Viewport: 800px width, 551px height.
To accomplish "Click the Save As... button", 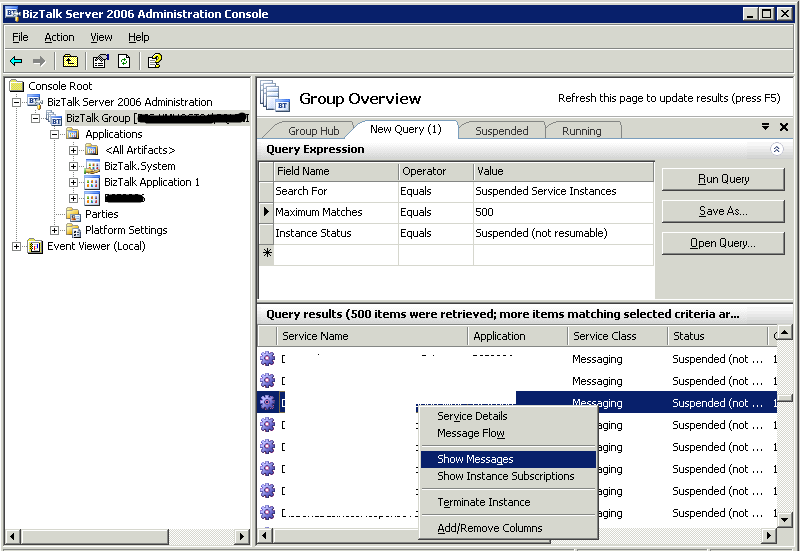I will [723, 211].
